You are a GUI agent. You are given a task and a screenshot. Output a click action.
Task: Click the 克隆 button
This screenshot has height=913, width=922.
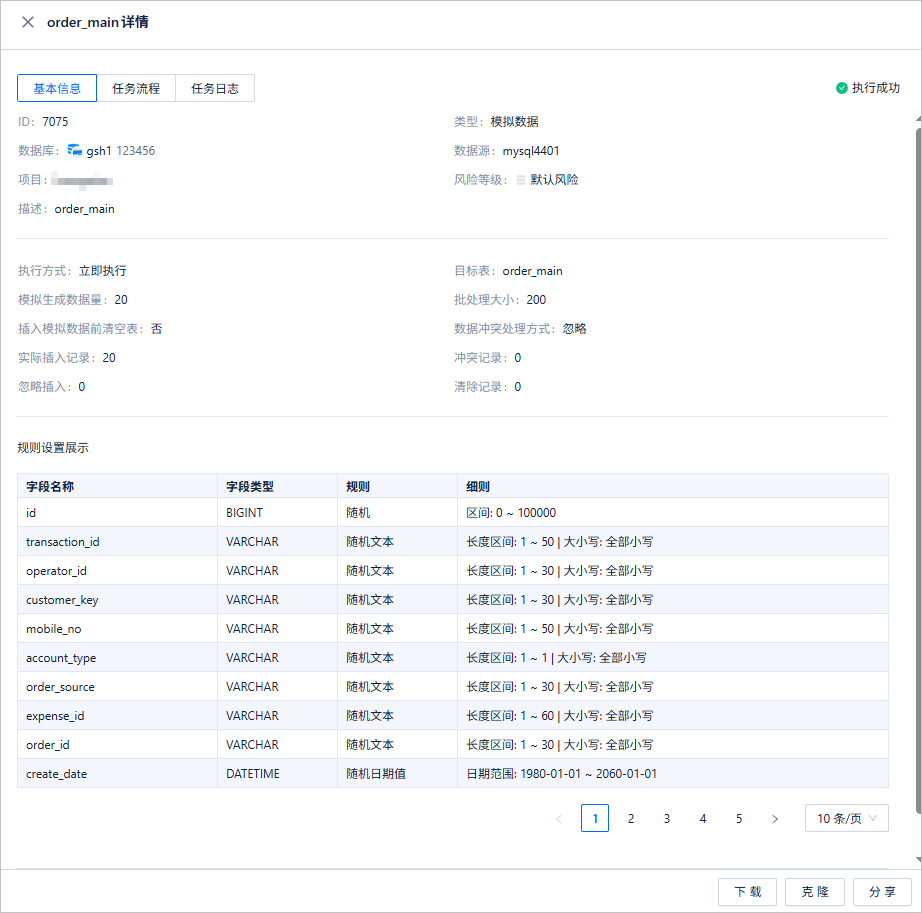815,892
